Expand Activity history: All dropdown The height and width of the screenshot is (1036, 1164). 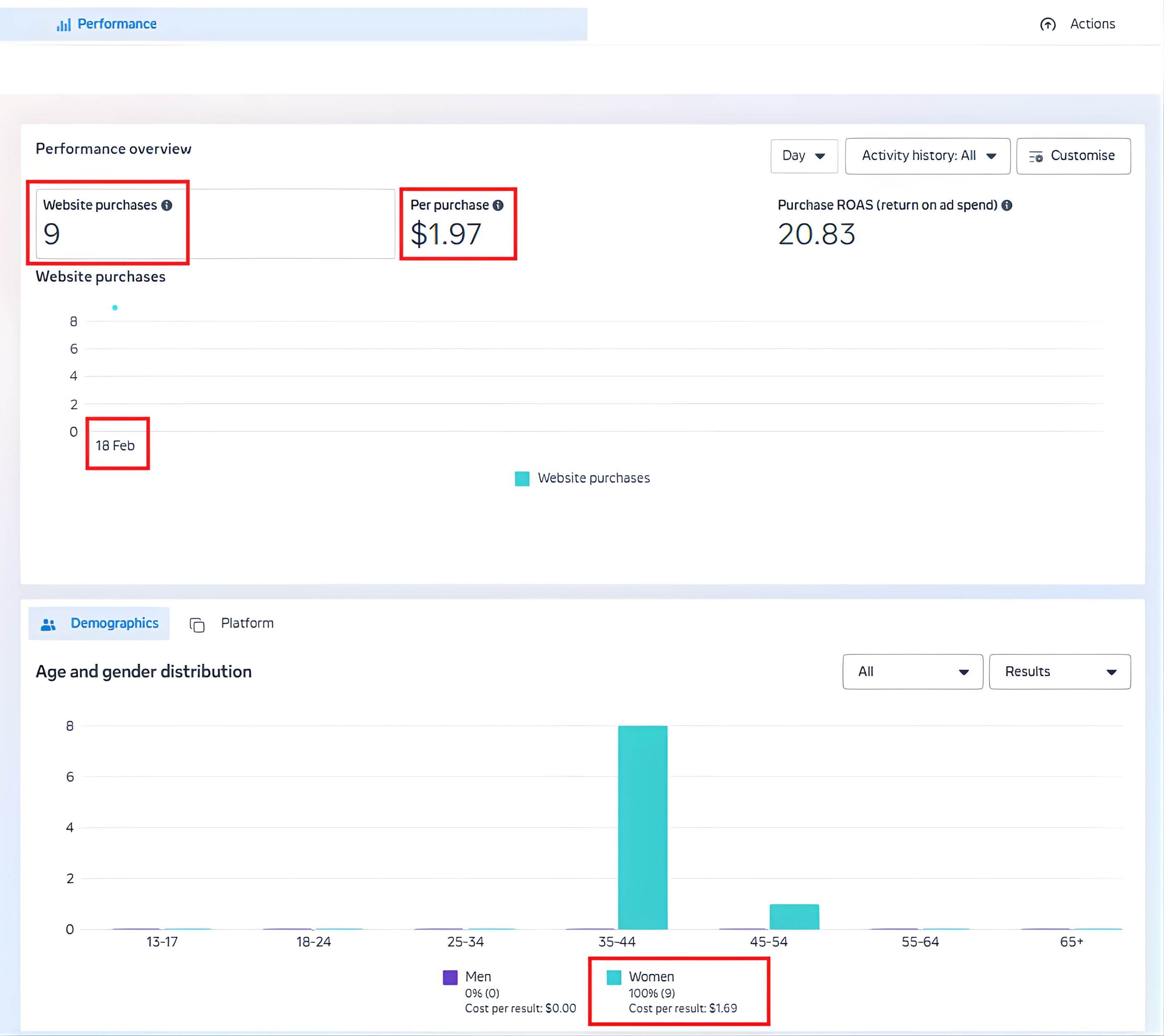pos(927,156)
